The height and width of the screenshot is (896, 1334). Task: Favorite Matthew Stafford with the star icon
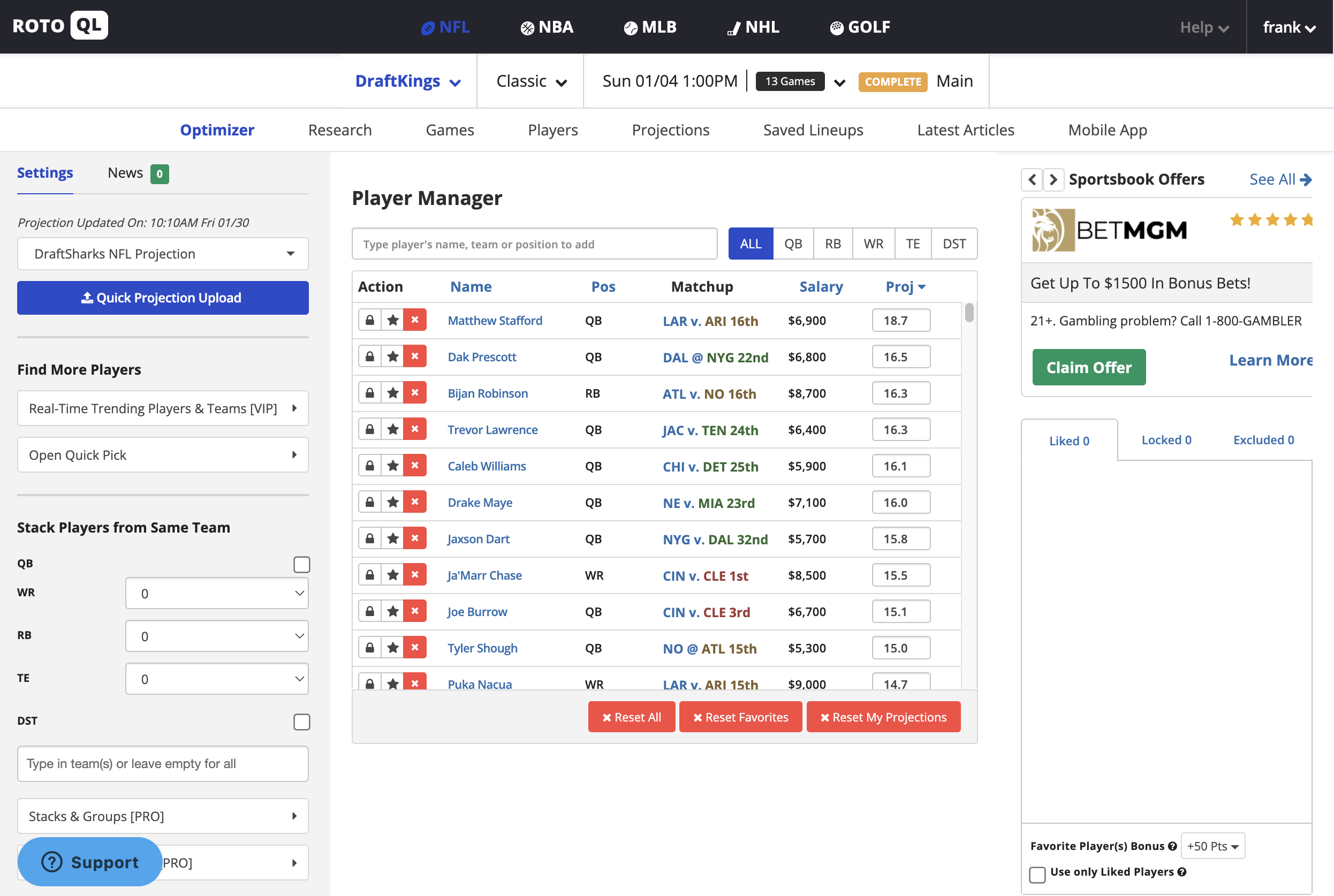coord(393,320)
